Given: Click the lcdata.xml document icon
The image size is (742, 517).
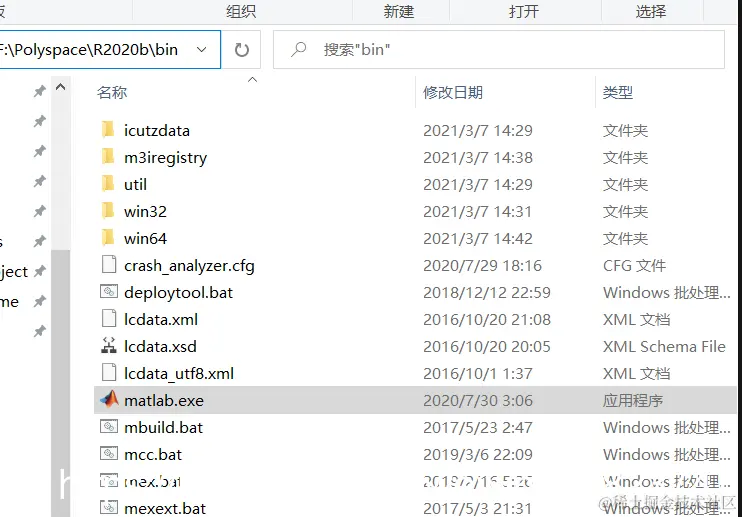Looking at the screenshot, I should [109, 318].
